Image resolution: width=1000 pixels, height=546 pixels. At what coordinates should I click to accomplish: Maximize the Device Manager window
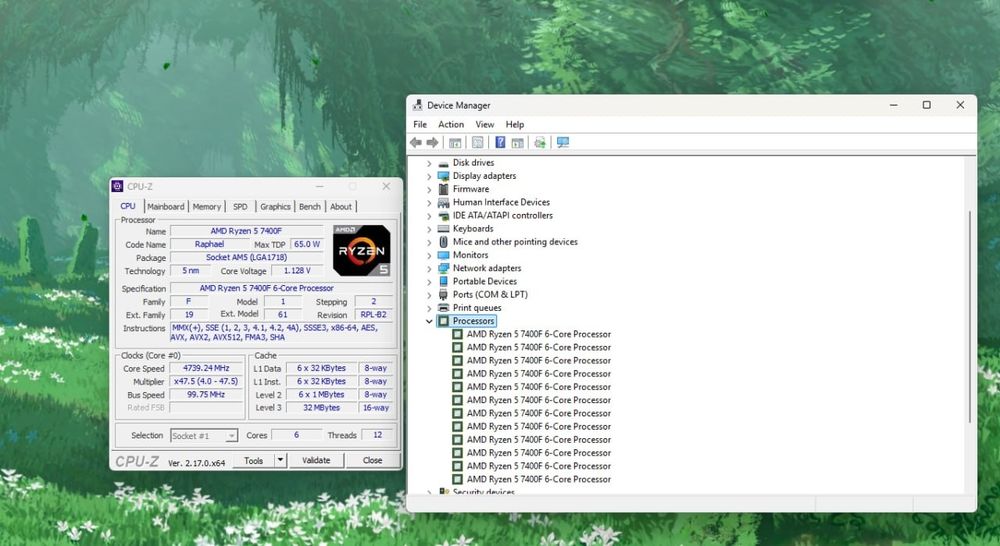pos(927,105)
